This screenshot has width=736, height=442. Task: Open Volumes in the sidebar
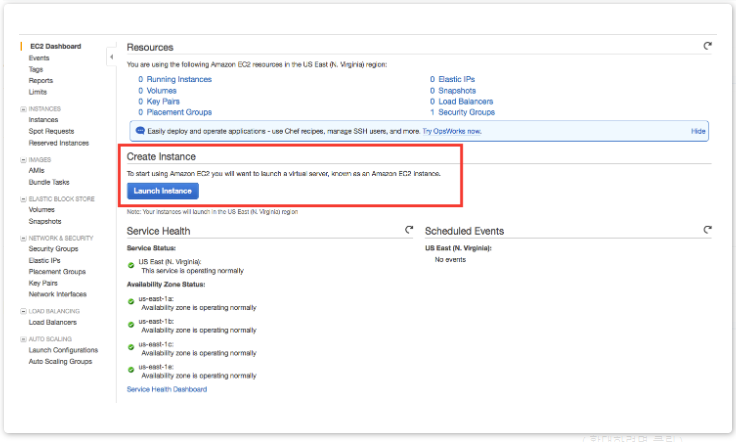coord(41,209)
